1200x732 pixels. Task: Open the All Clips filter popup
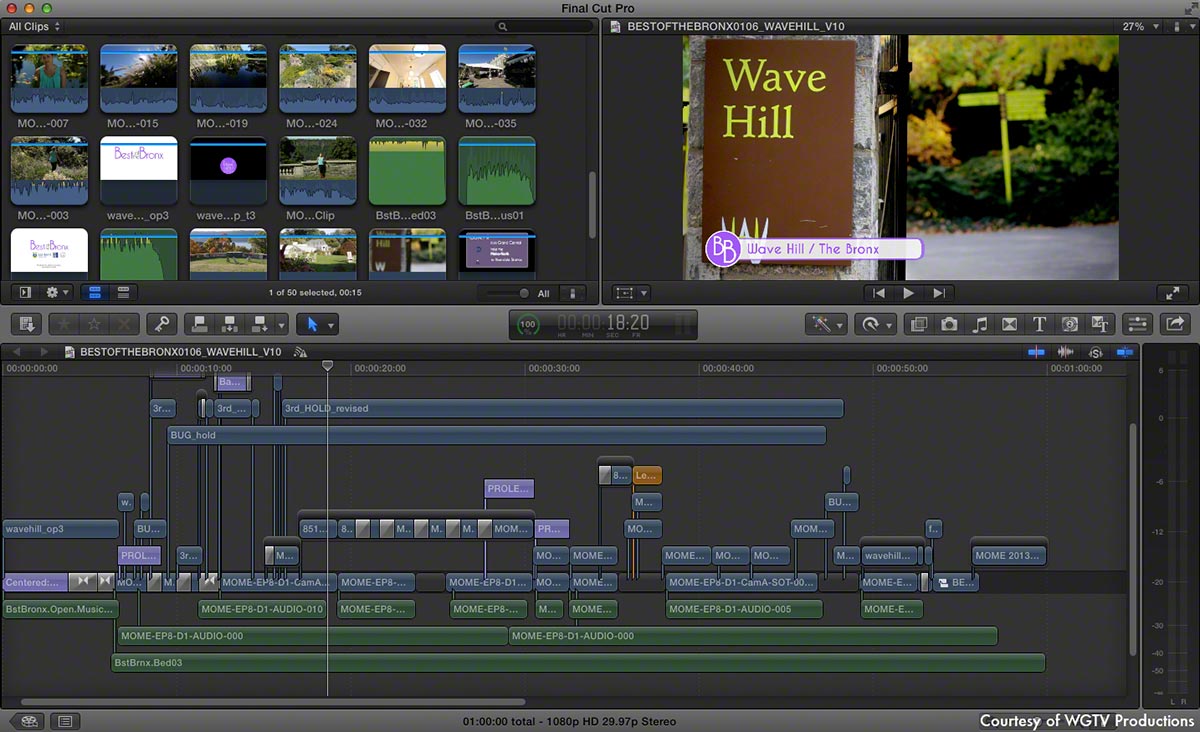[x=35, y=26]
